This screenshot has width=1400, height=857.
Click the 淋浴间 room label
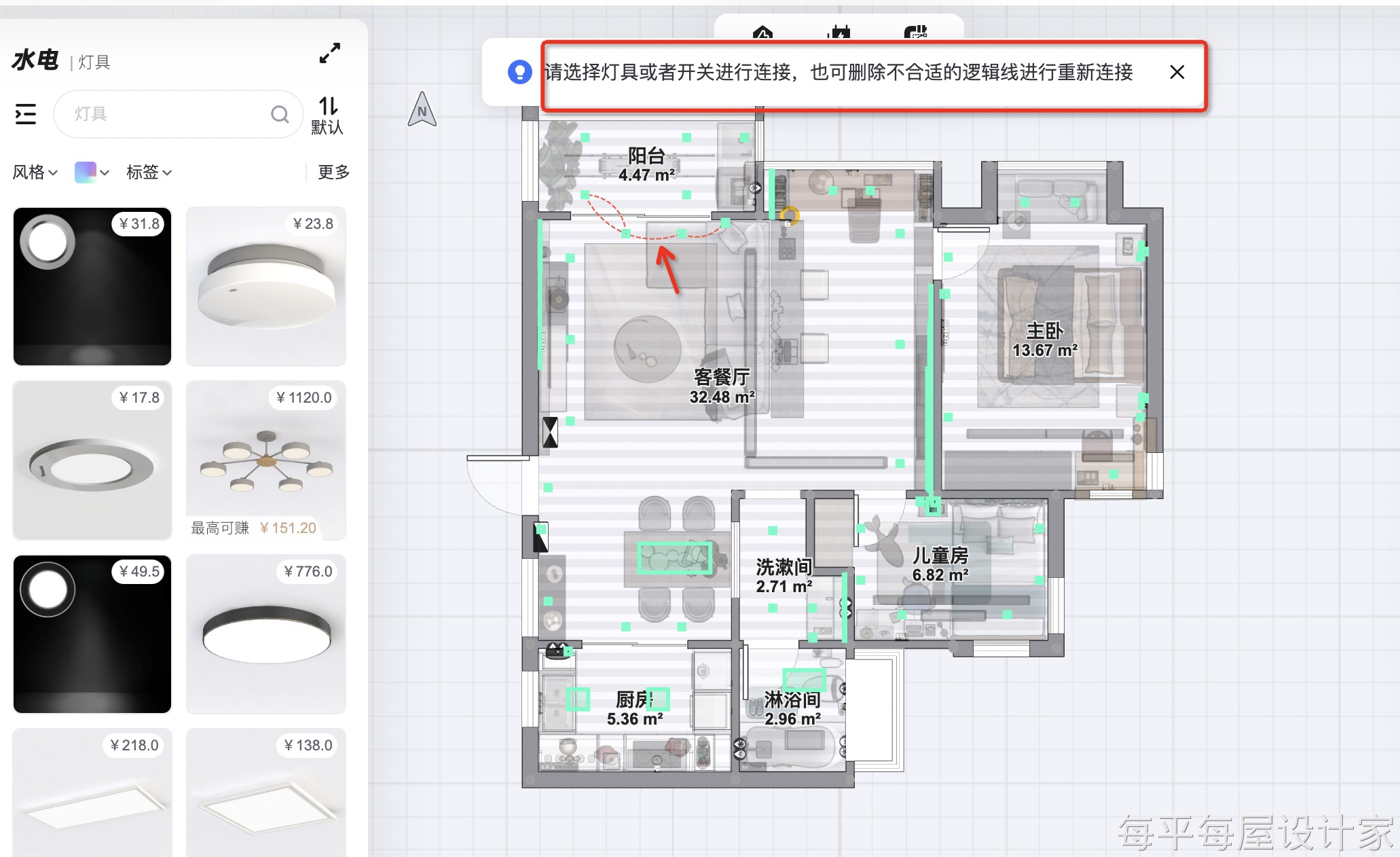[x=792, y=709]
